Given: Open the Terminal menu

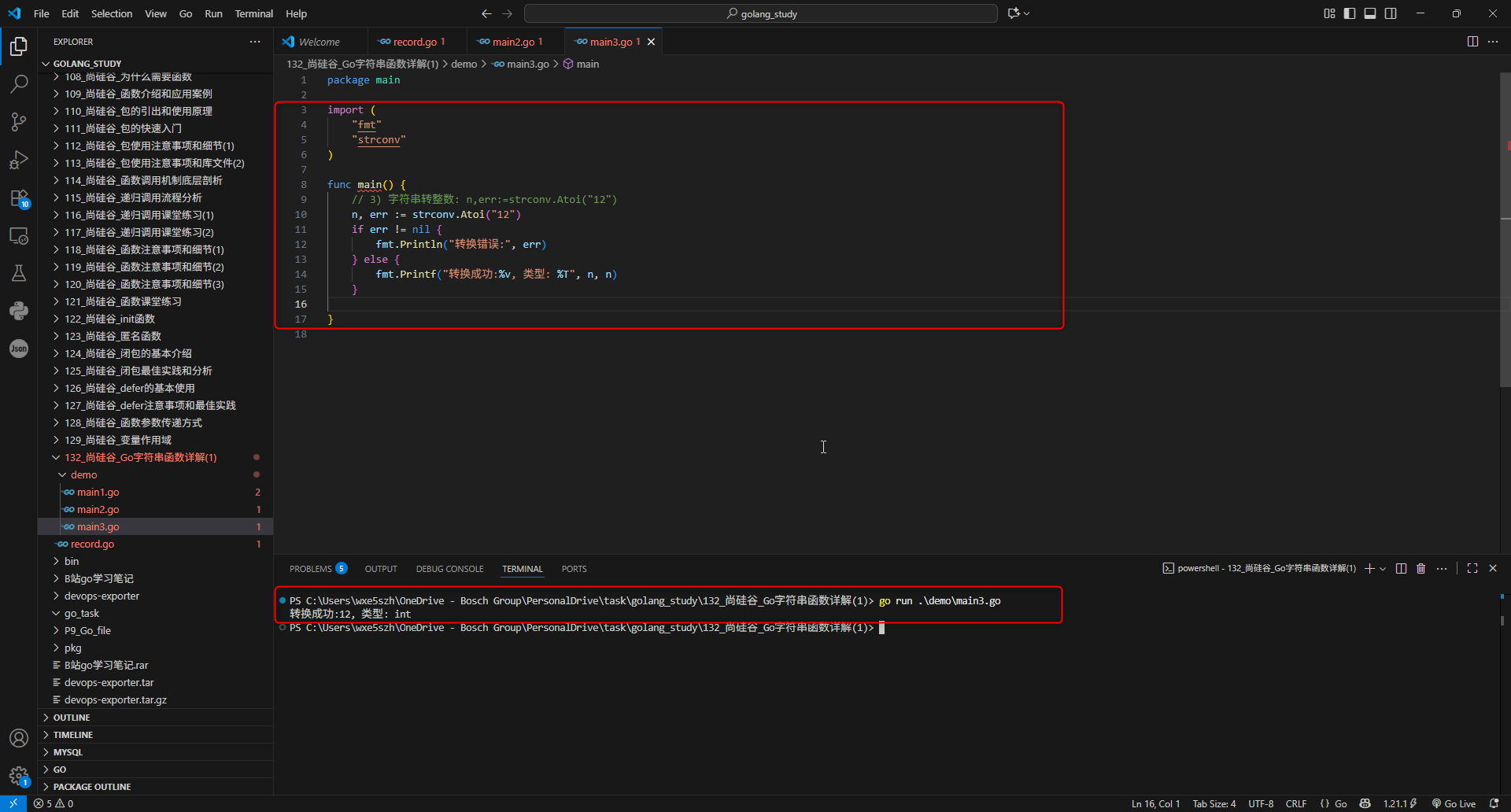Looking at the screenshot, I should pos(253,13).
